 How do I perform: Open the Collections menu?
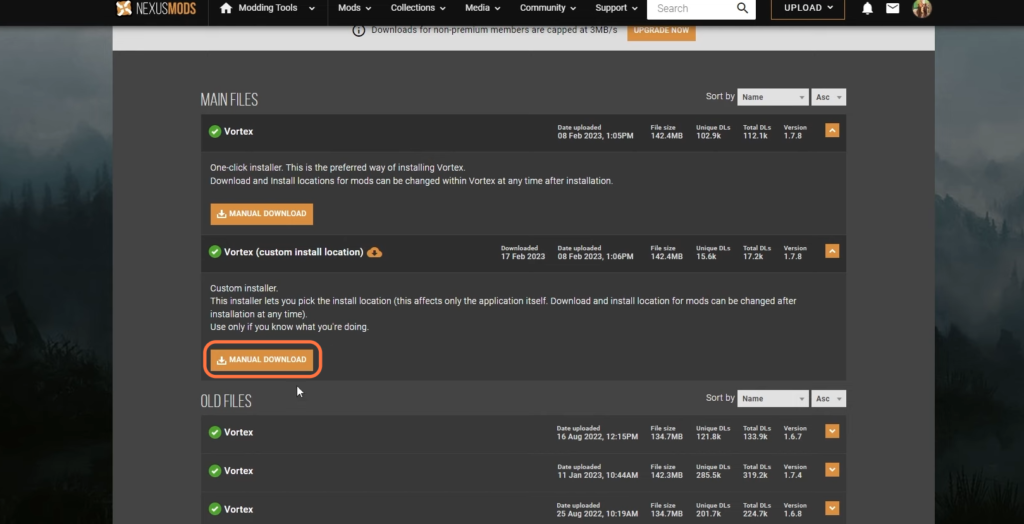pos(419,8)
